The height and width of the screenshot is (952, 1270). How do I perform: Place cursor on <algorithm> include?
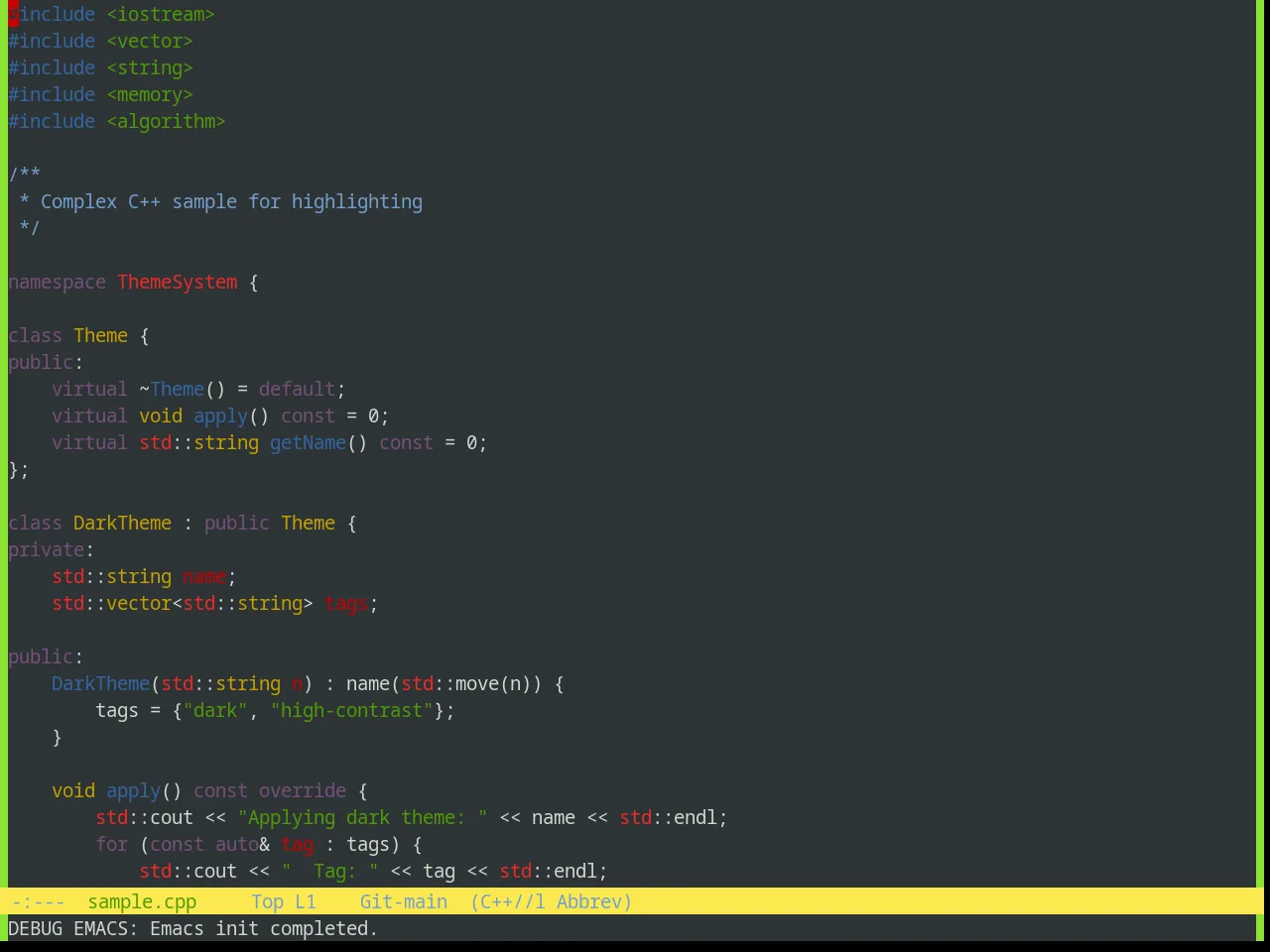click(x=166, y=121)
